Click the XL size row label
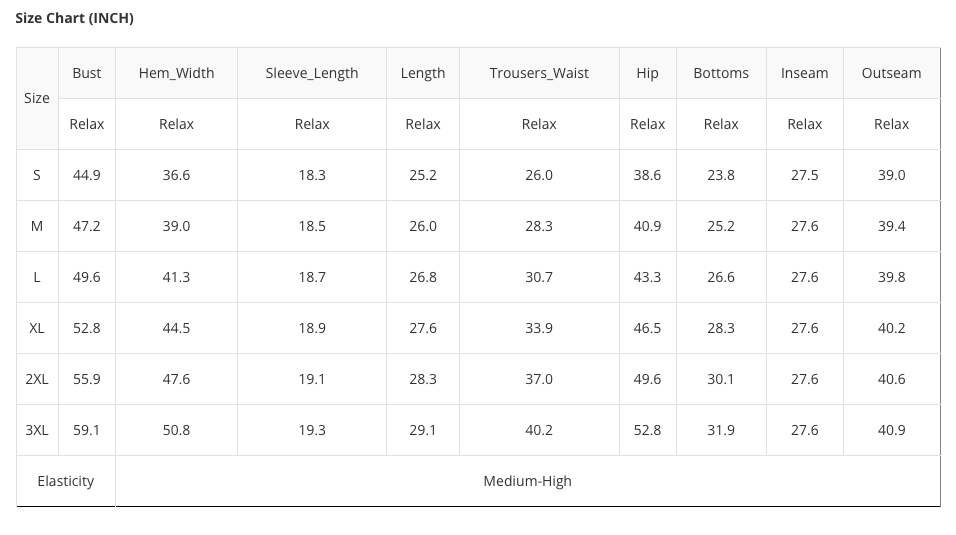The width and height of the screenshot is (956, 535). coord(37,328)
